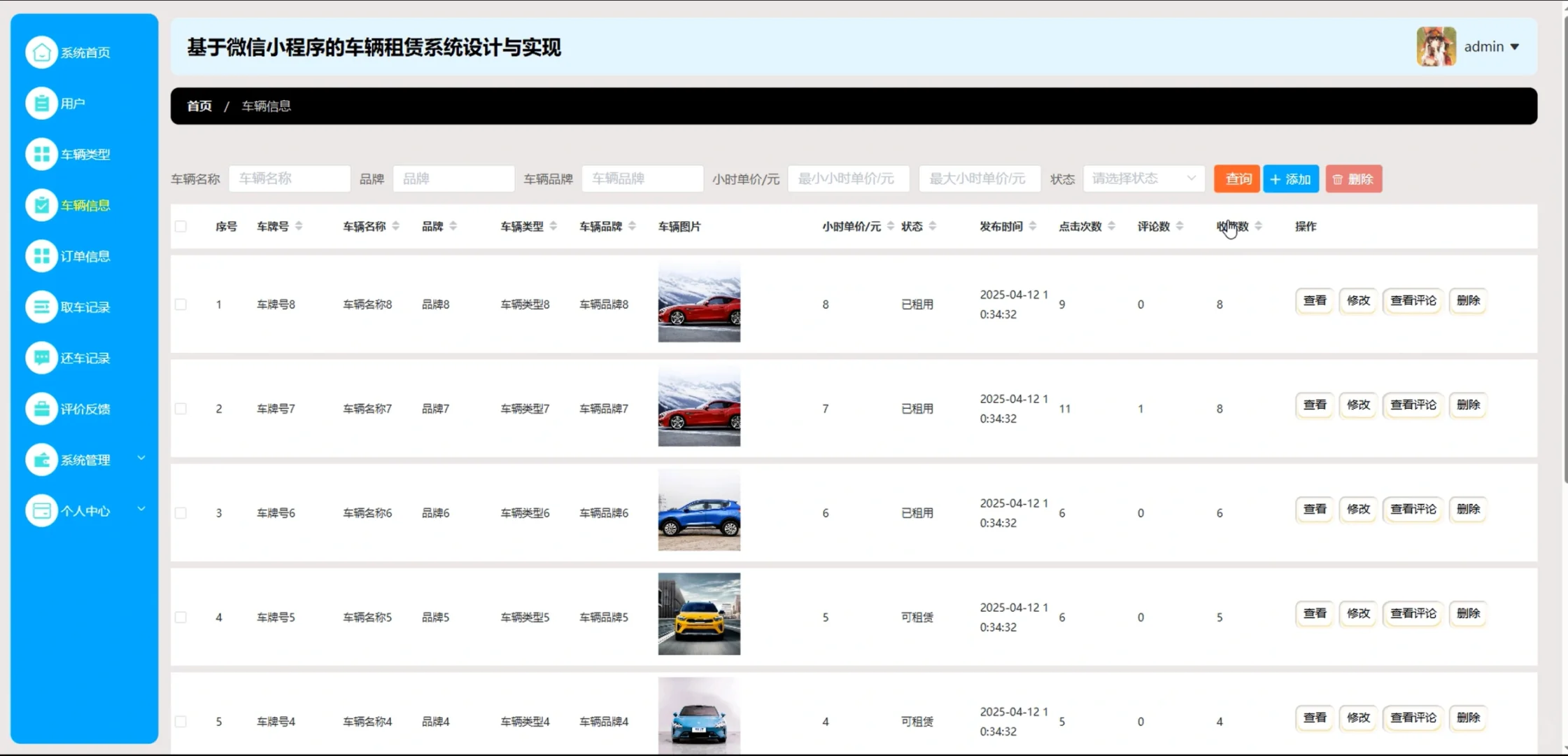Select the checkbox beside 车牌号5
This screenshot has width=1568, height=756.
click(181, 616)
